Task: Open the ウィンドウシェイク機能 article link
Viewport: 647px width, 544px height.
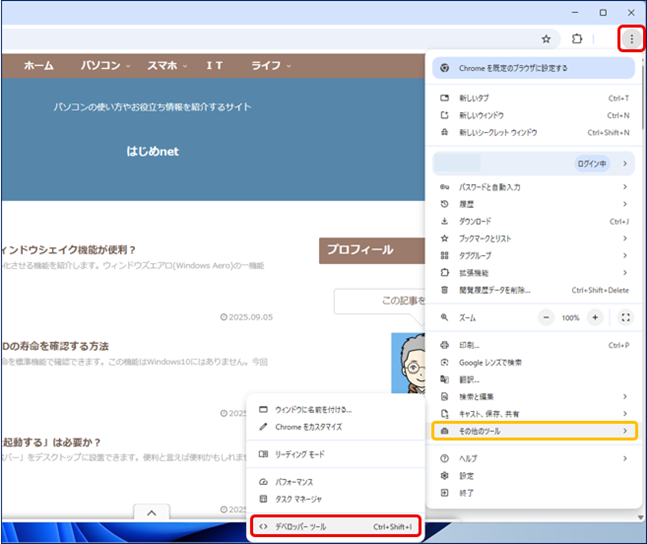Action: point(68,250)
